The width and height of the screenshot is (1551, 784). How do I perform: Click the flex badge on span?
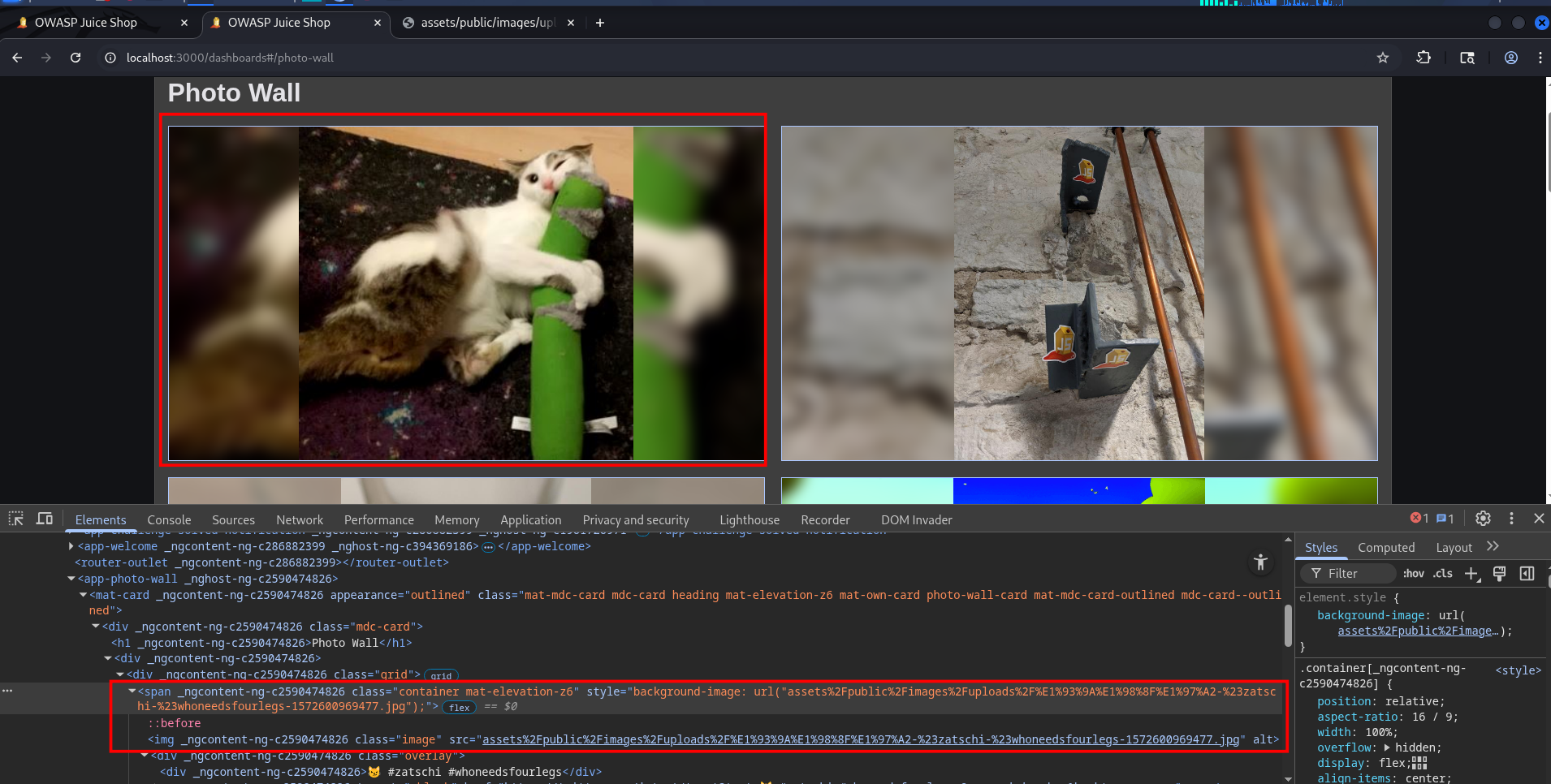pos(460,708)
